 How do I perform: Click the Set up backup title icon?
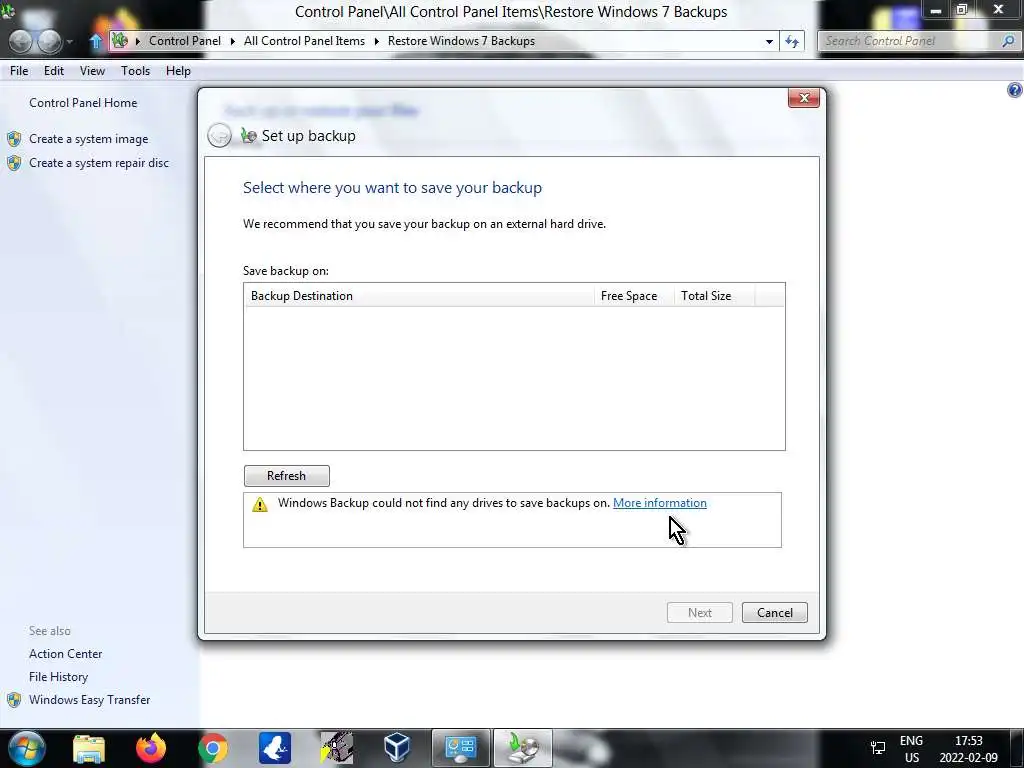tap(248, 135)
